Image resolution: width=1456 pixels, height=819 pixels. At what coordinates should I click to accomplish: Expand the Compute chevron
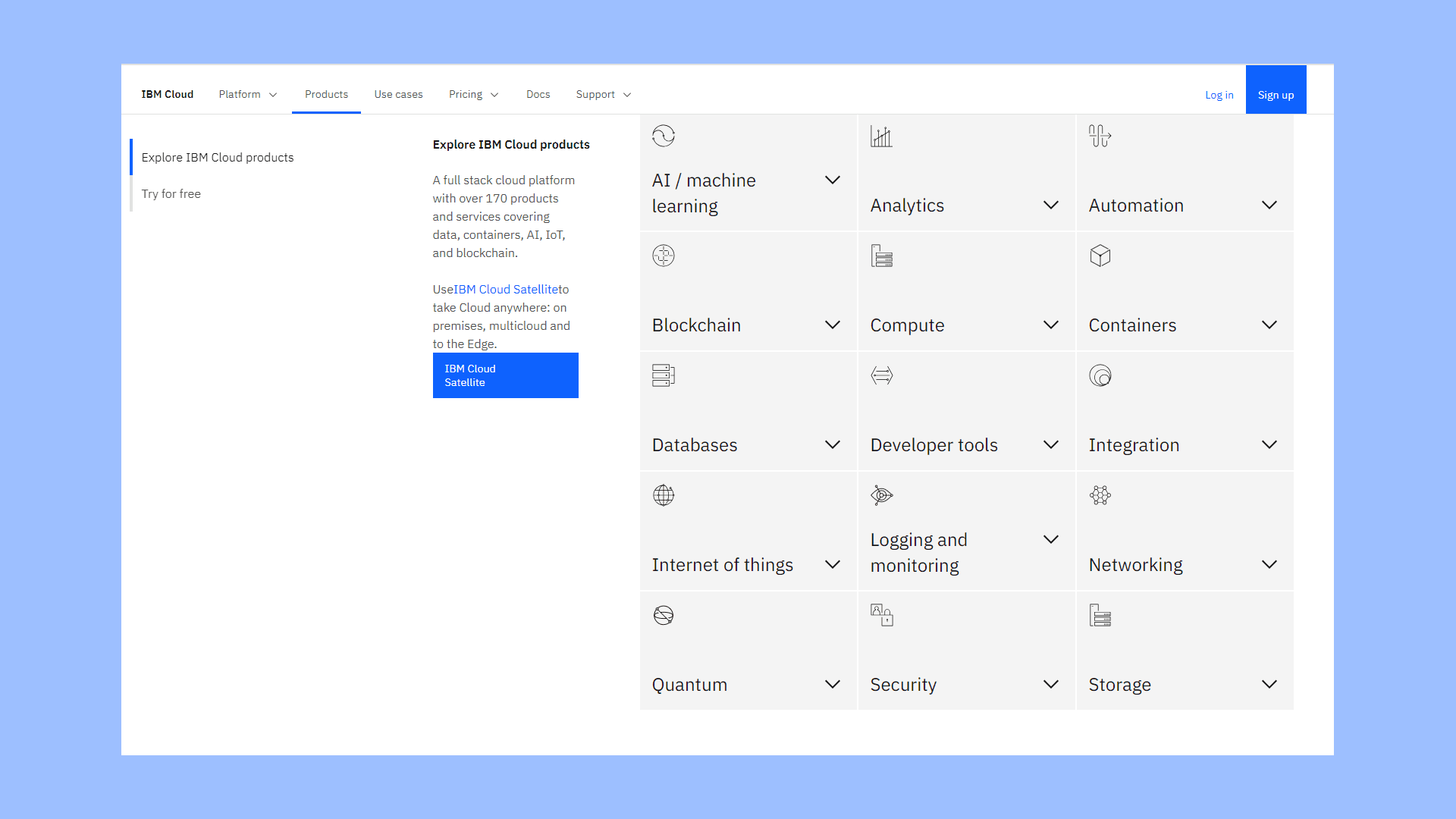[1050, 325]
